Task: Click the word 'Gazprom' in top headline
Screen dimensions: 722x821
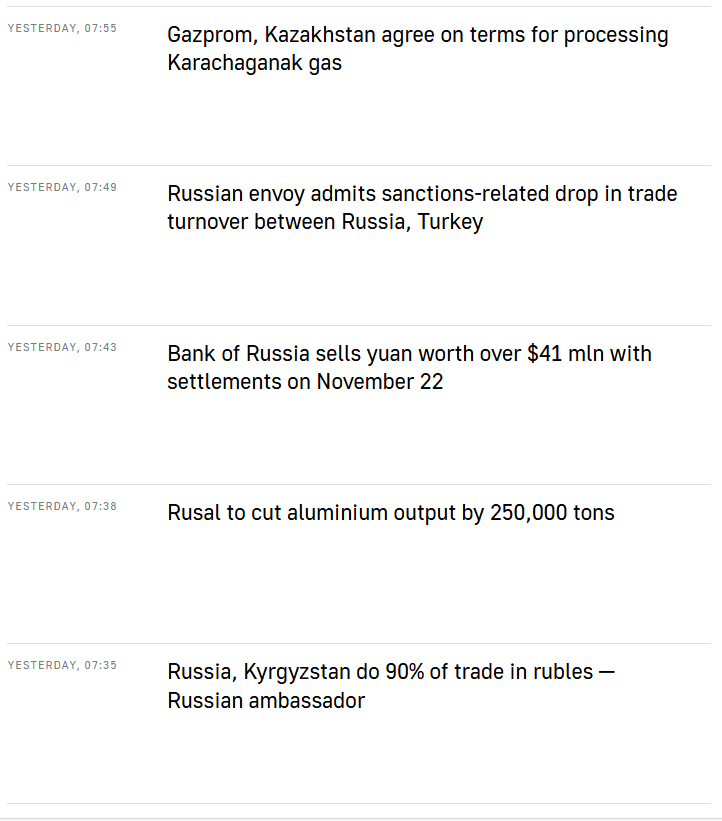Action: [x=209, y=36]
